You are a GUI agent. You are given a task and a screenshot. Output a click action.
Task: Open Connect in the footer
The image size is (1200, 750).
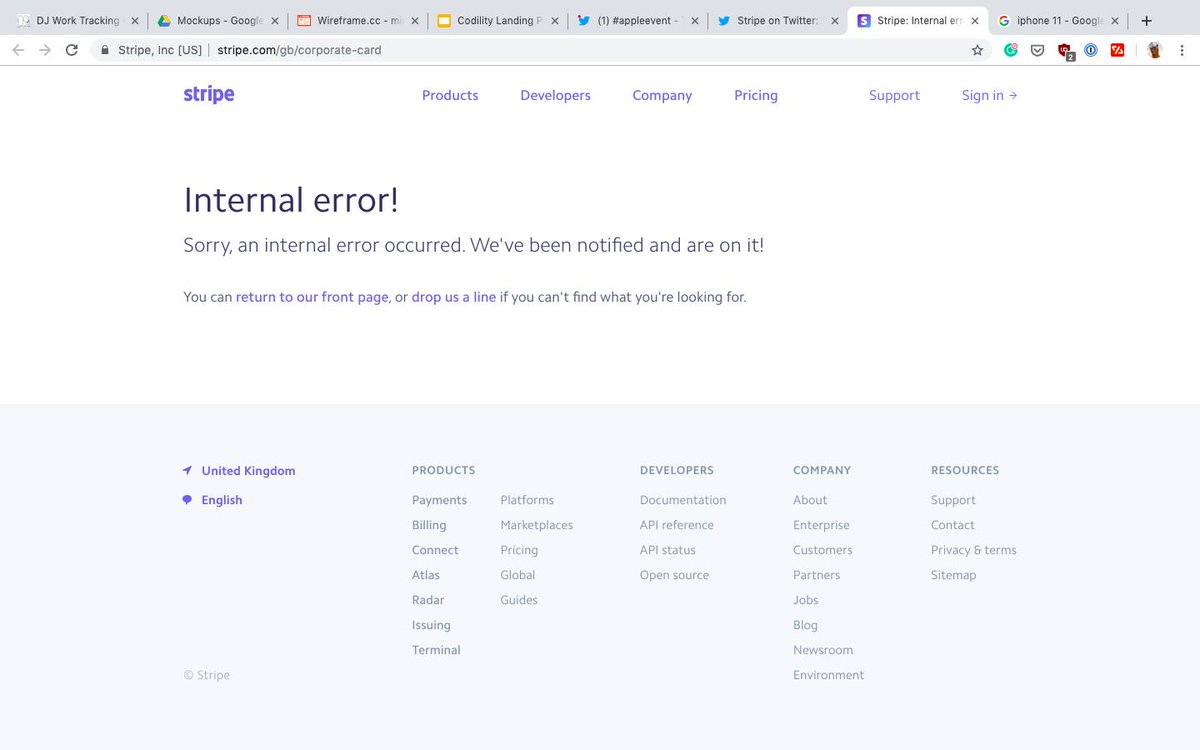click(x=435, y=550)
